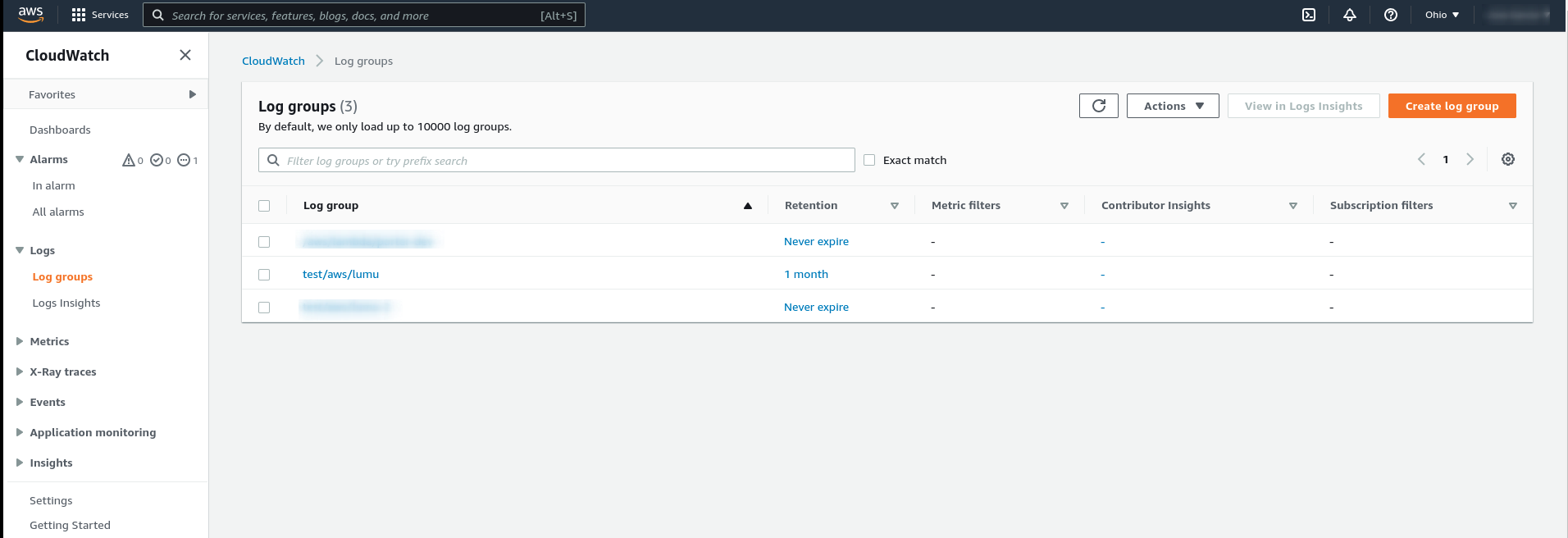Select the test/aws/lumu log group checkbox
This screenshot has width=1568, height=538.
pyautogui.click(x=264, y=275)
